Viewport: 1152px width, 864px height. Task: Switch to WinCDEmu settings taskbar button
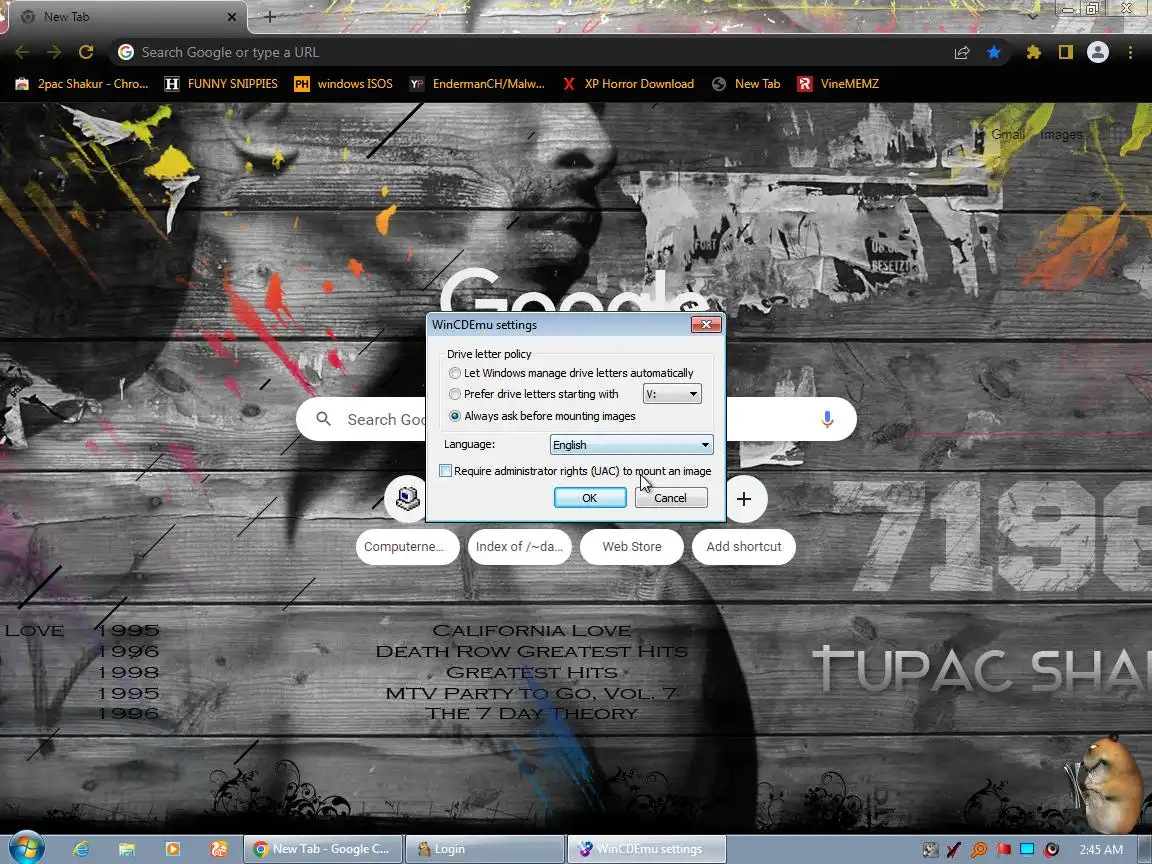coord(647,849)
